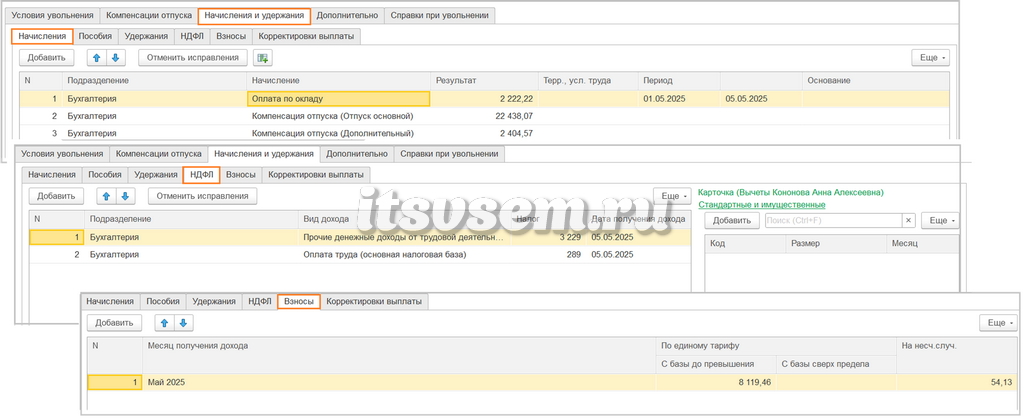The image size is (1024, 419).
Task: Move row down in Начисления table
Action: click(x=116, y=57)
